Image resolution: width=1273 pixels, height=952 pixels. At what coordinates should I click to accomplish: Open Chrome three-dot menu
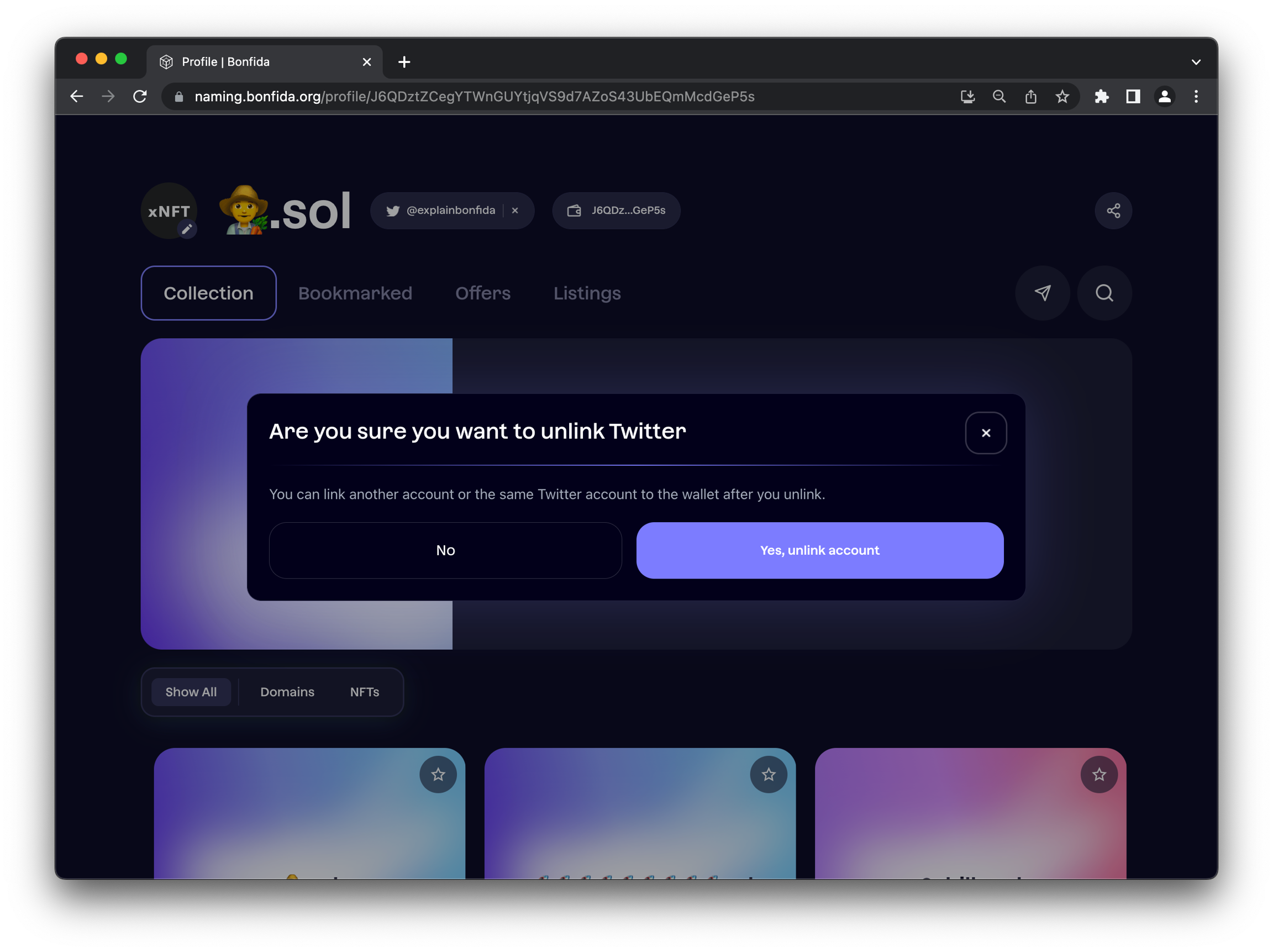coord(1196,97)
